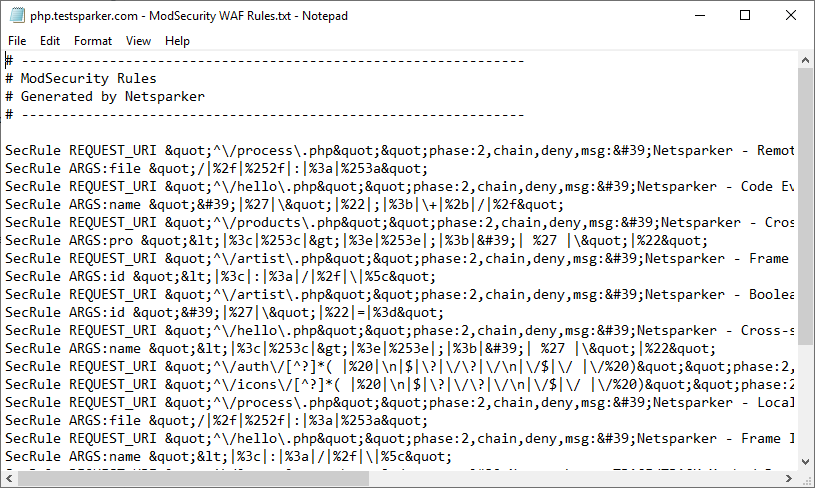Close the Notepad window
This screenshot has height=488, width=815.
(x=791, y=15)
